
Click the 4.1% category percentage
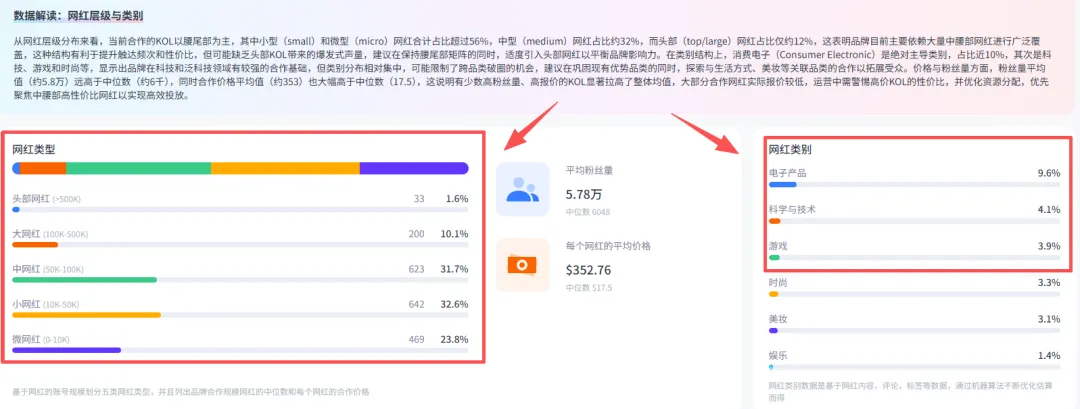[1049, 210]
